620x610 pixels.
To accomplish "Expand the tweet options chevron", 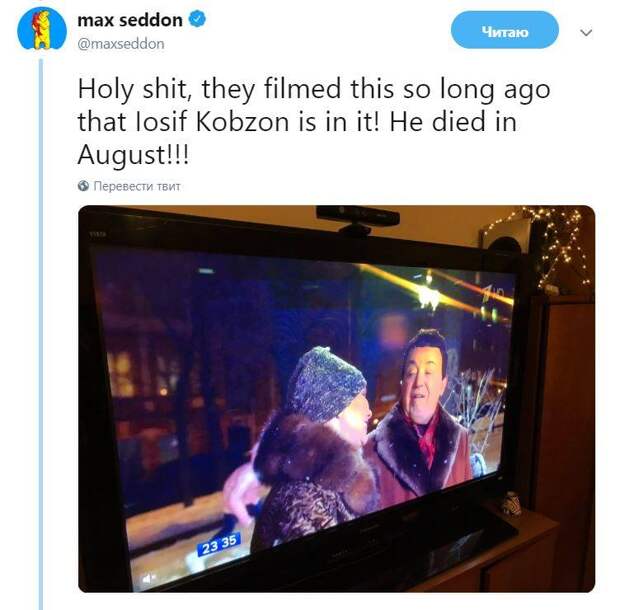I will click(x=586, y=32).
